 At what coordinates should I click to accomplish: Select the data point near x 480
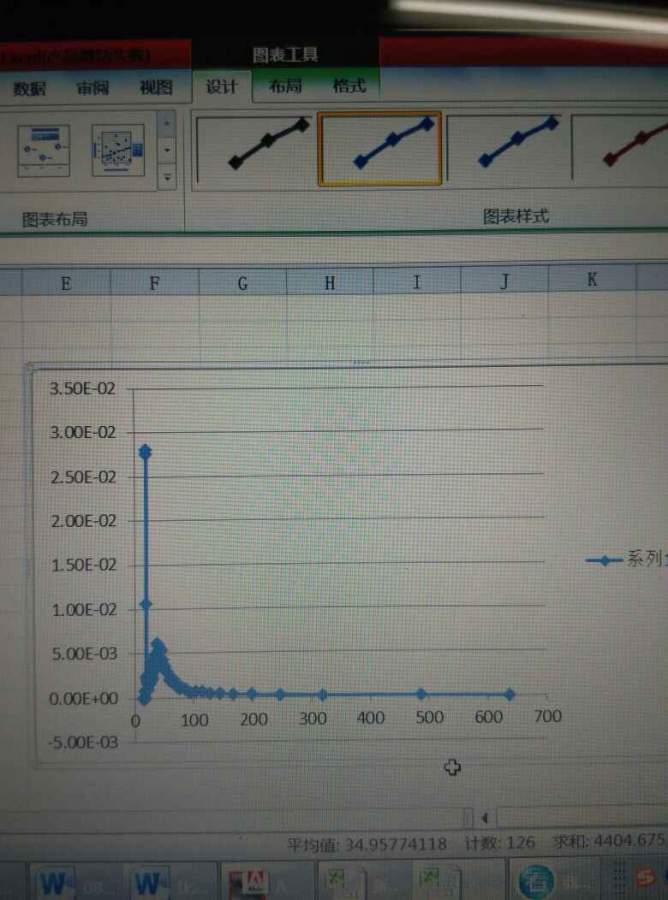[x=421, y=694]
